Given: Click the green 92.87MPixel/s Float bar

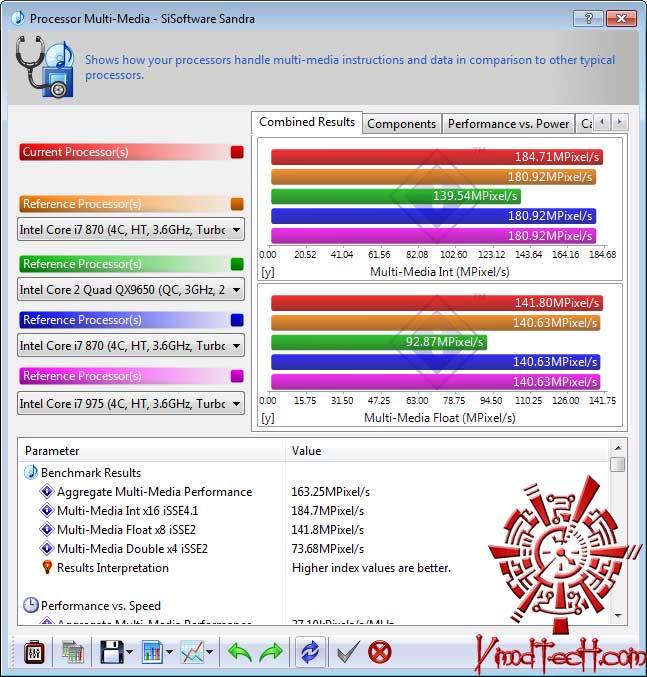Looking at the screenshot, I should pos(379,342).
